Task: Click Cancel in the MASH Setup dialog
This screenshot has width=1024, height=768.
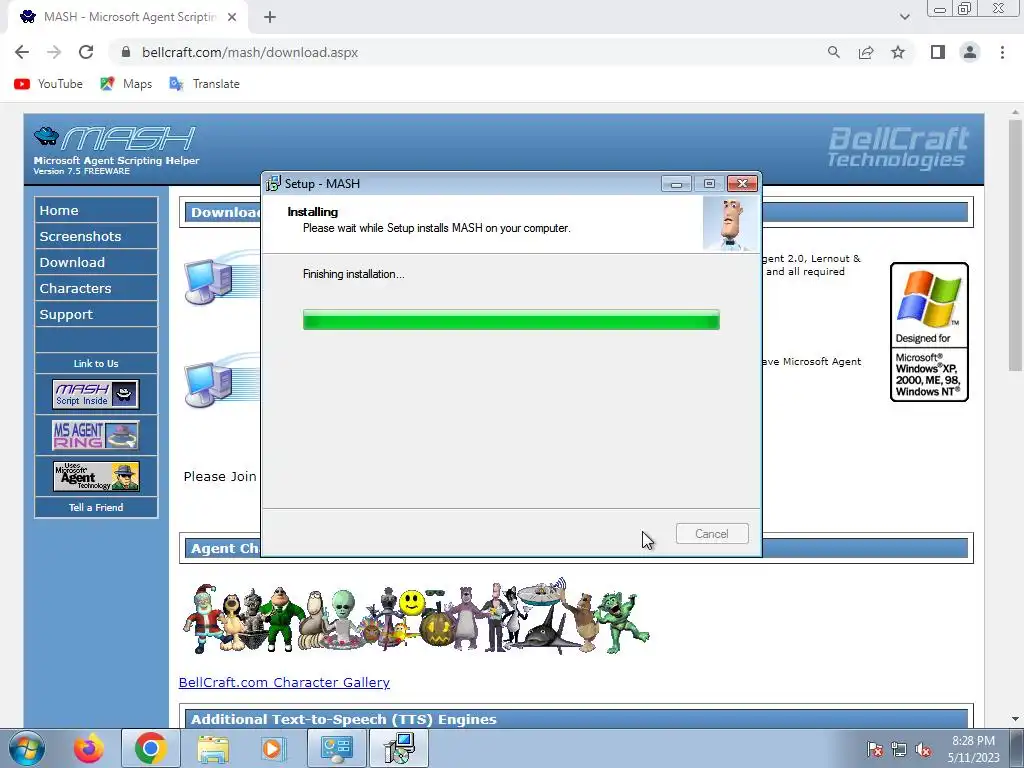Action: pyautogui.click(x=712, y=534)
